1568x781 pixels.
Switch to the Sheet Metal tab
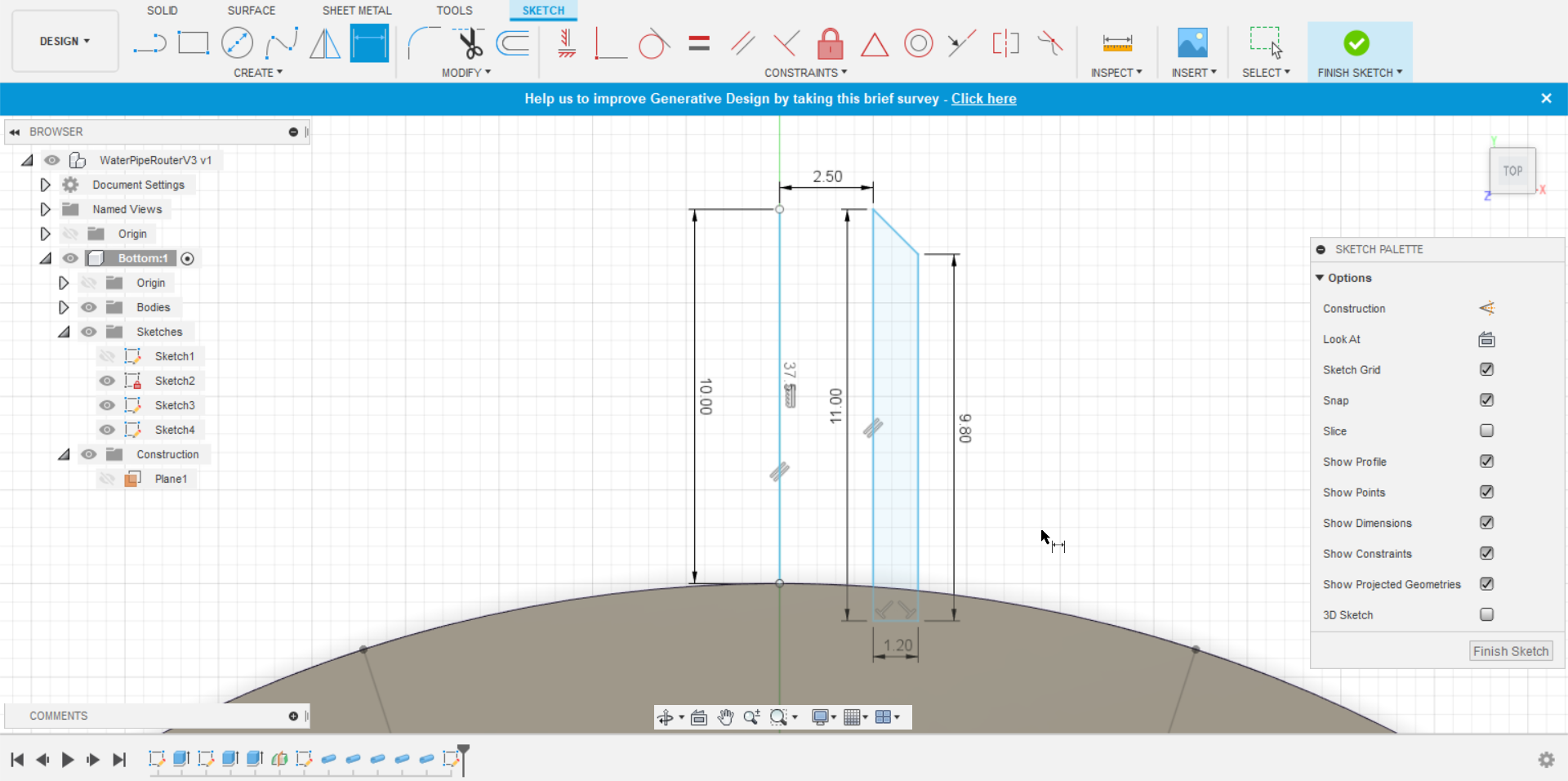[x=357, y=10]
